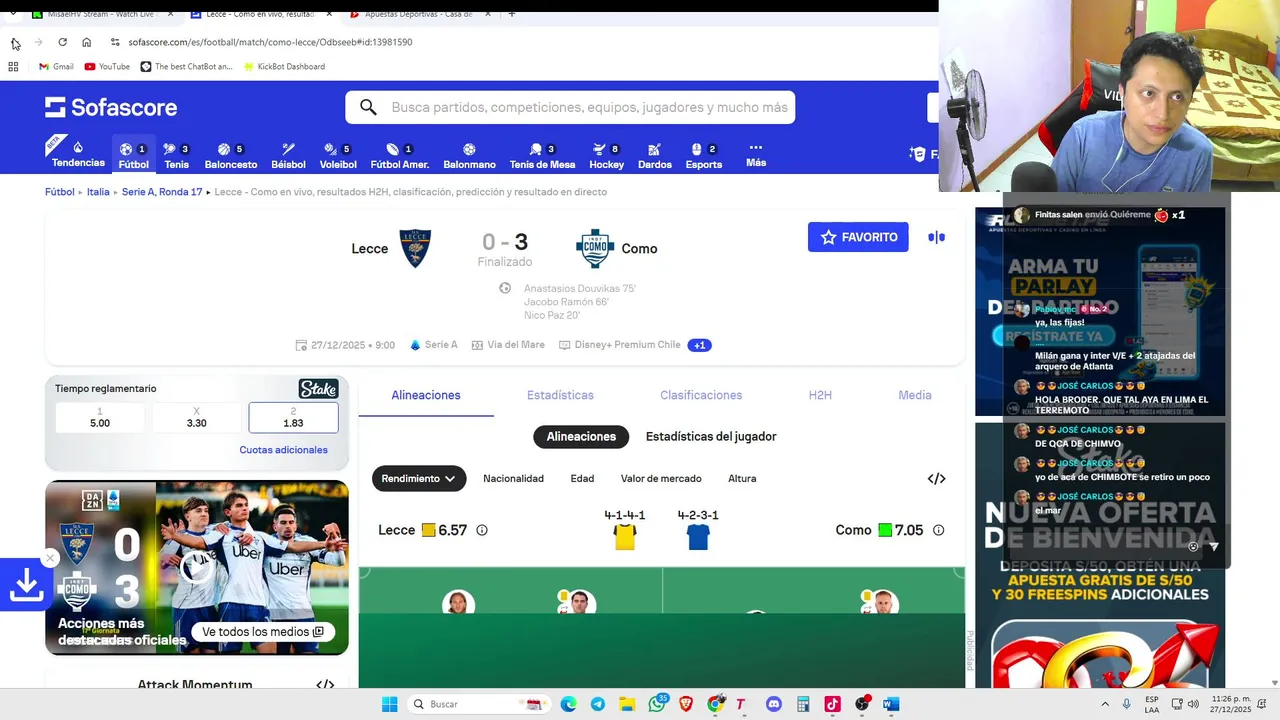The image size is (1280, 720).
Task: Click the search magnifier icon
Action: click(368, 107)
